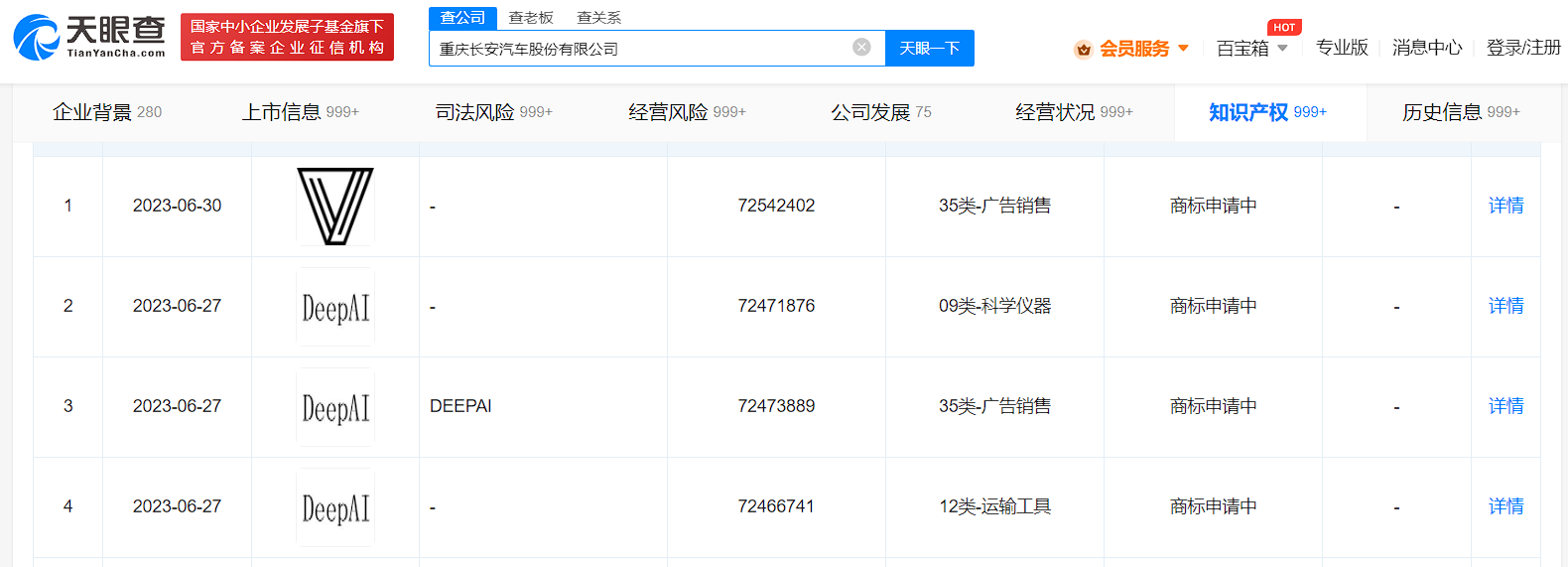Open 消息中心 link
Screen dimensions: 1568x567
(1427, 48)
